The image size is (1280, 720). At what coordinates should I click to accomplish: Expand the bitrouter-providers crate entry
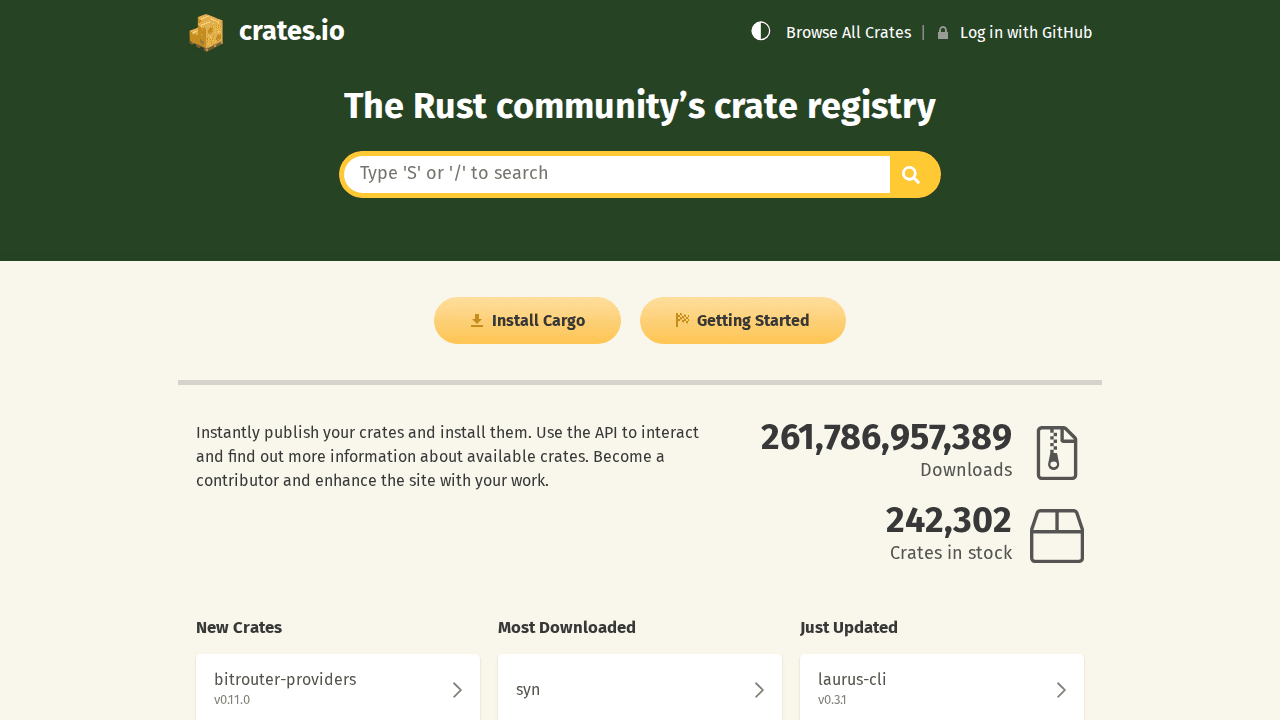pyautogui.click(x=458, y=689)
